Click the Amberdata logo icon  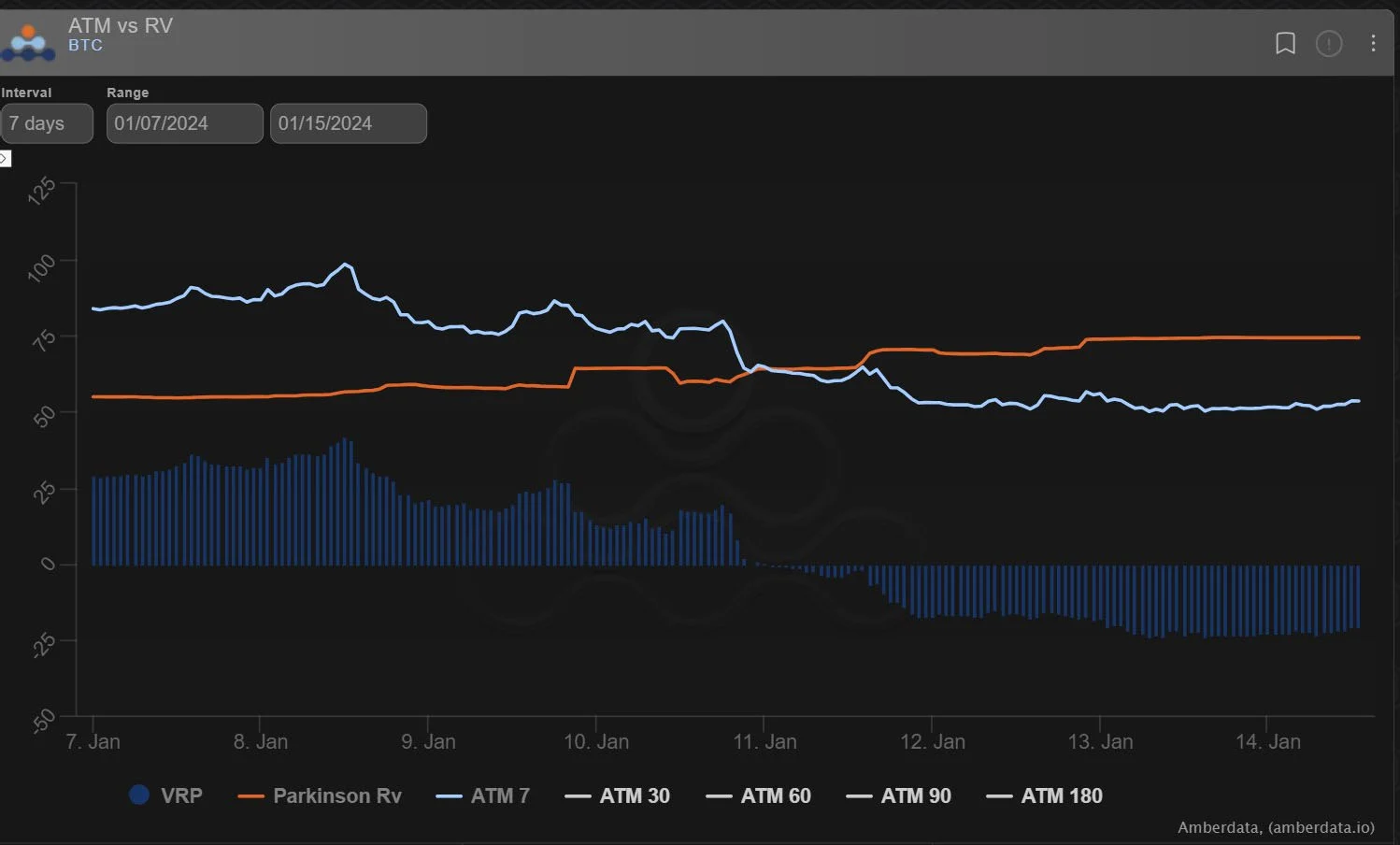pyautogui.click(x=28, y=43)
